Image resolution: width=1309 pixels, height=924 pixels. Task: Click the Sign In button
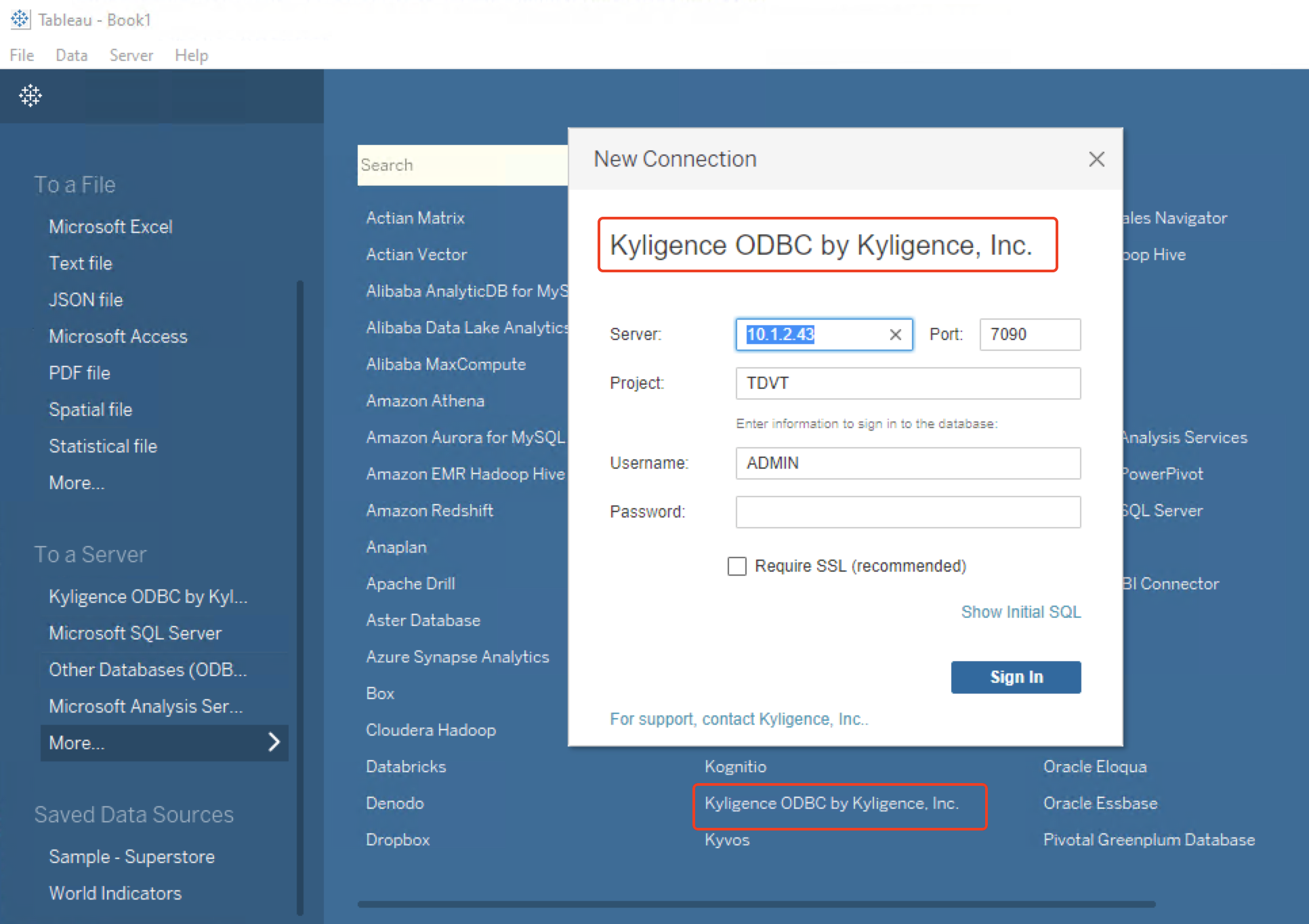pos(1016,677)
